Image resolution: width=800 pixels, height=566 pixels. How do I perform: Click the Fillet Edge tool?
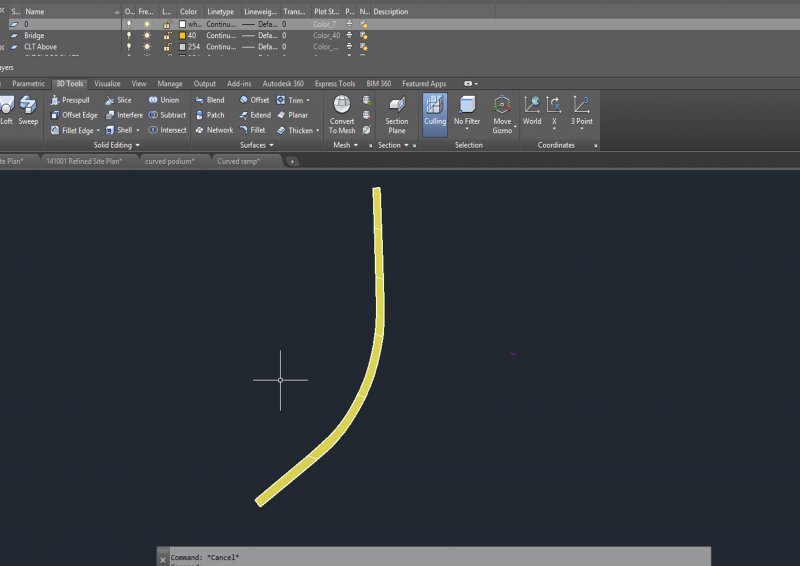[x=72, y=130]
